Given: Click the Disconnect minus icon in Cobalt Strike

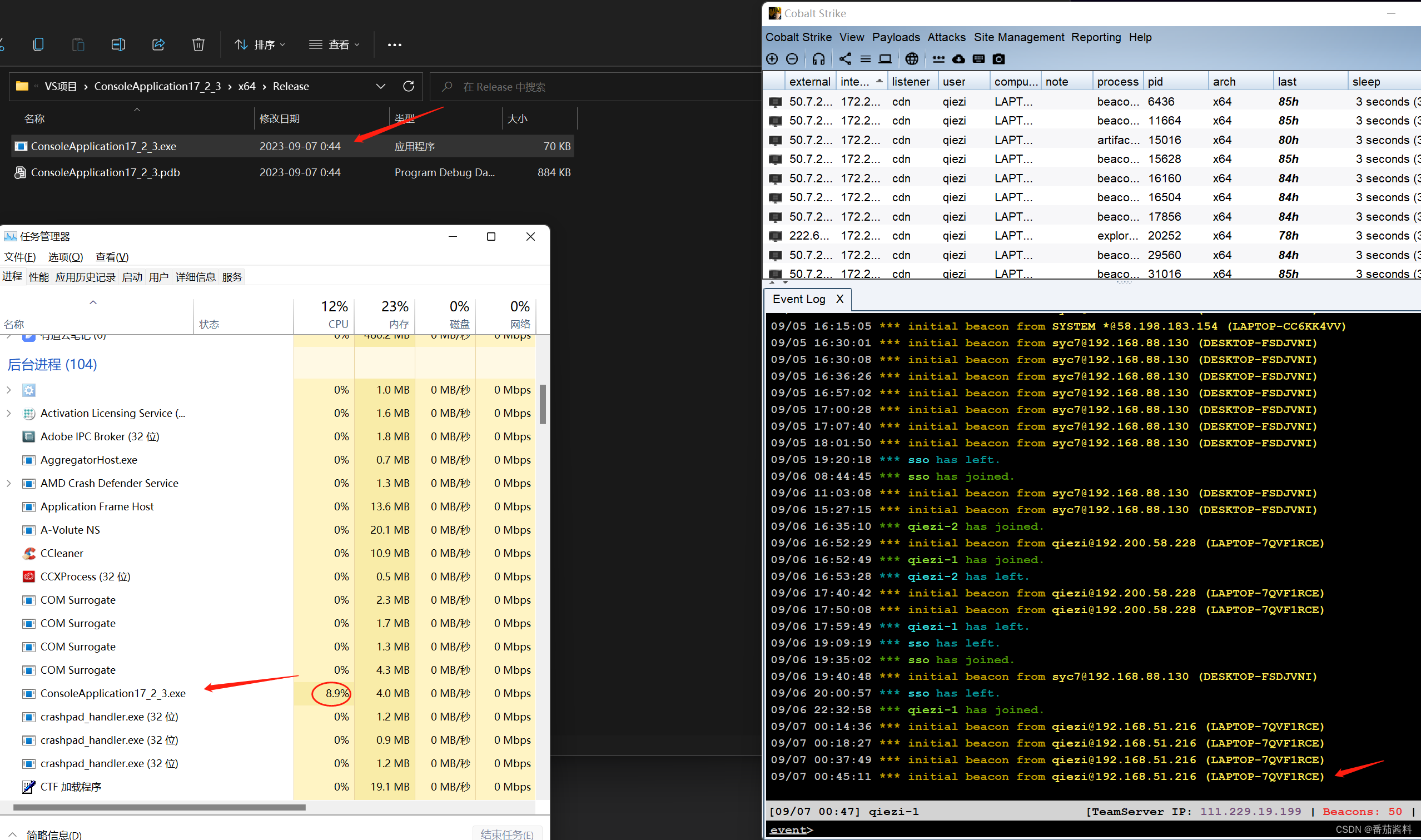Looking at the screenshot, I should (x=792, y=59).
